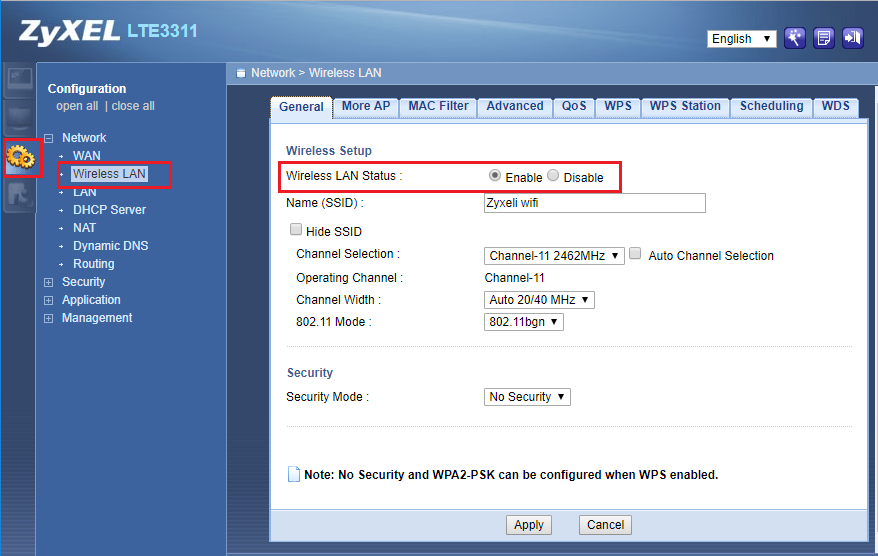The height and width of the screenshot is (556, 878).
Task: Open the language dropdown set to English
Action: 741,39
